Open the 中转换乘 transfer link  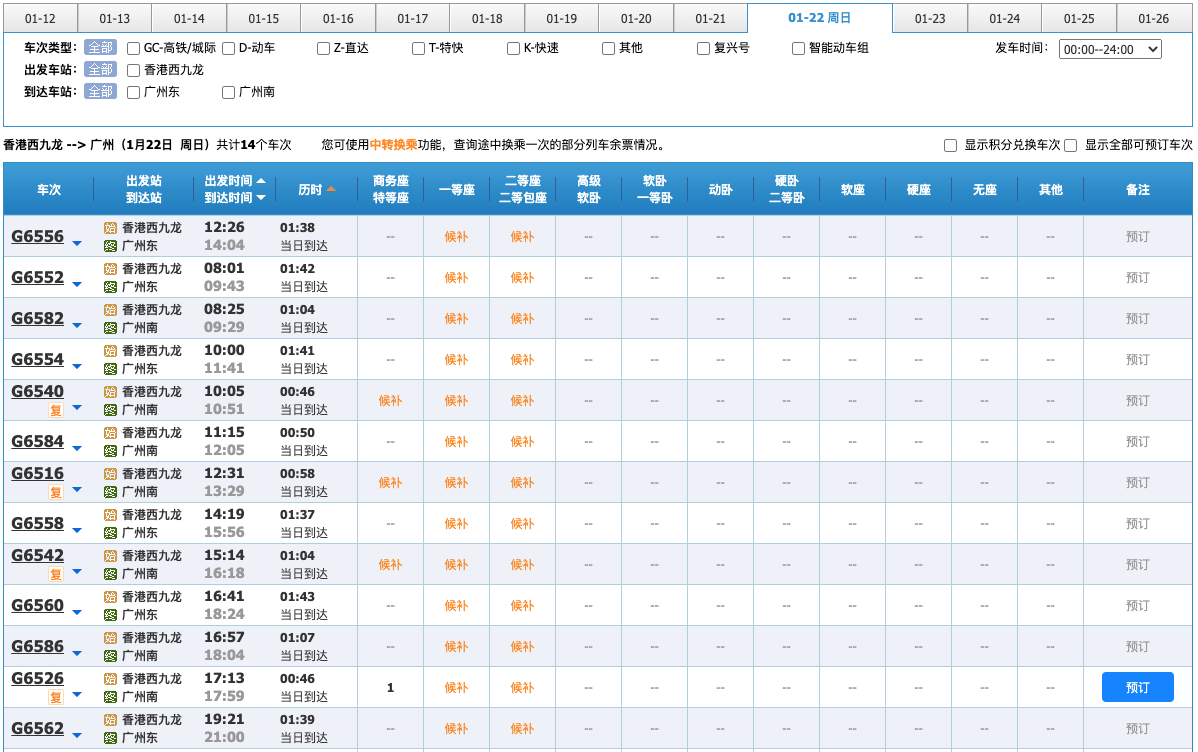(393, 145)
